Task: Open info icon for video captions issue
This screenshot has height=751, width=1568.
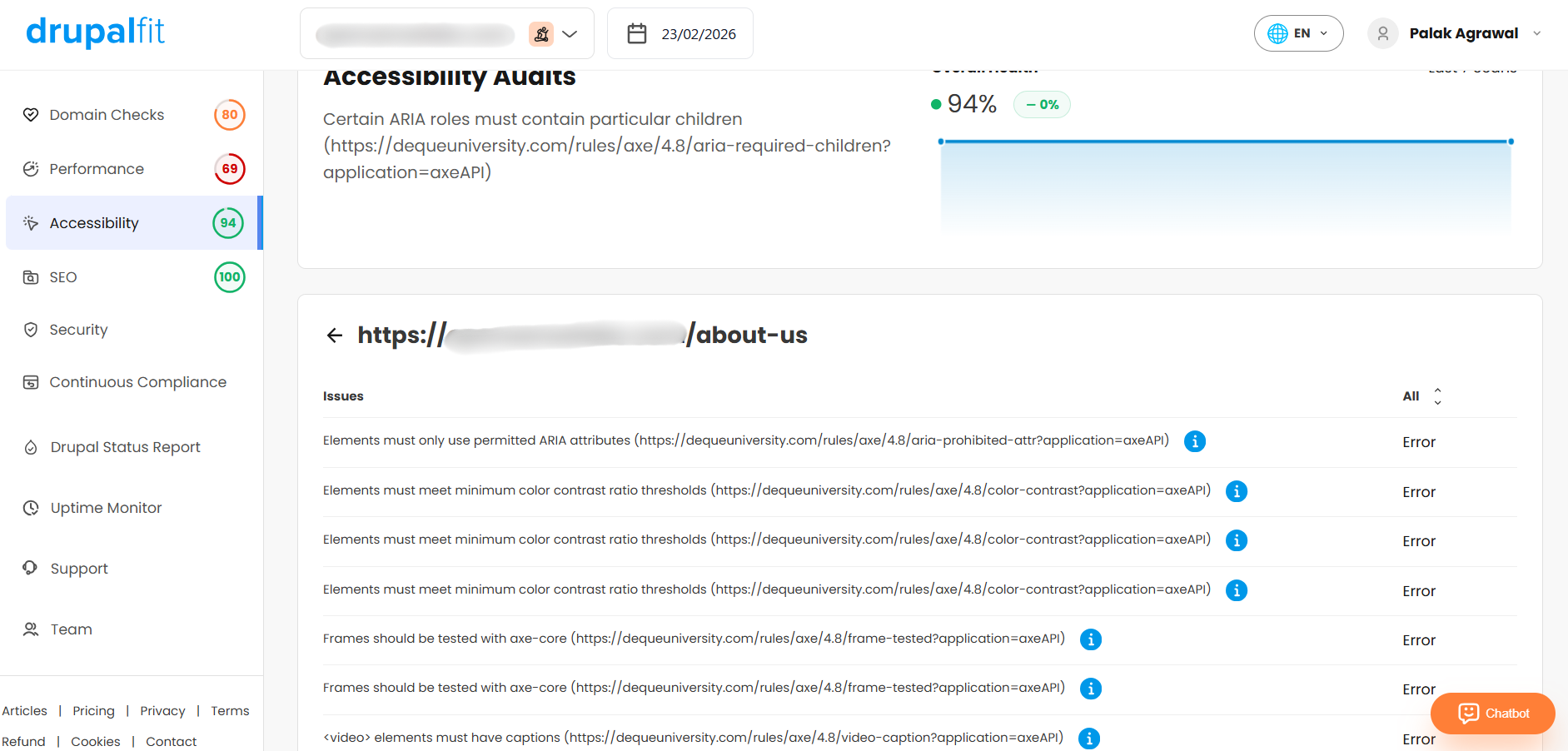Action: point(1089,739)
